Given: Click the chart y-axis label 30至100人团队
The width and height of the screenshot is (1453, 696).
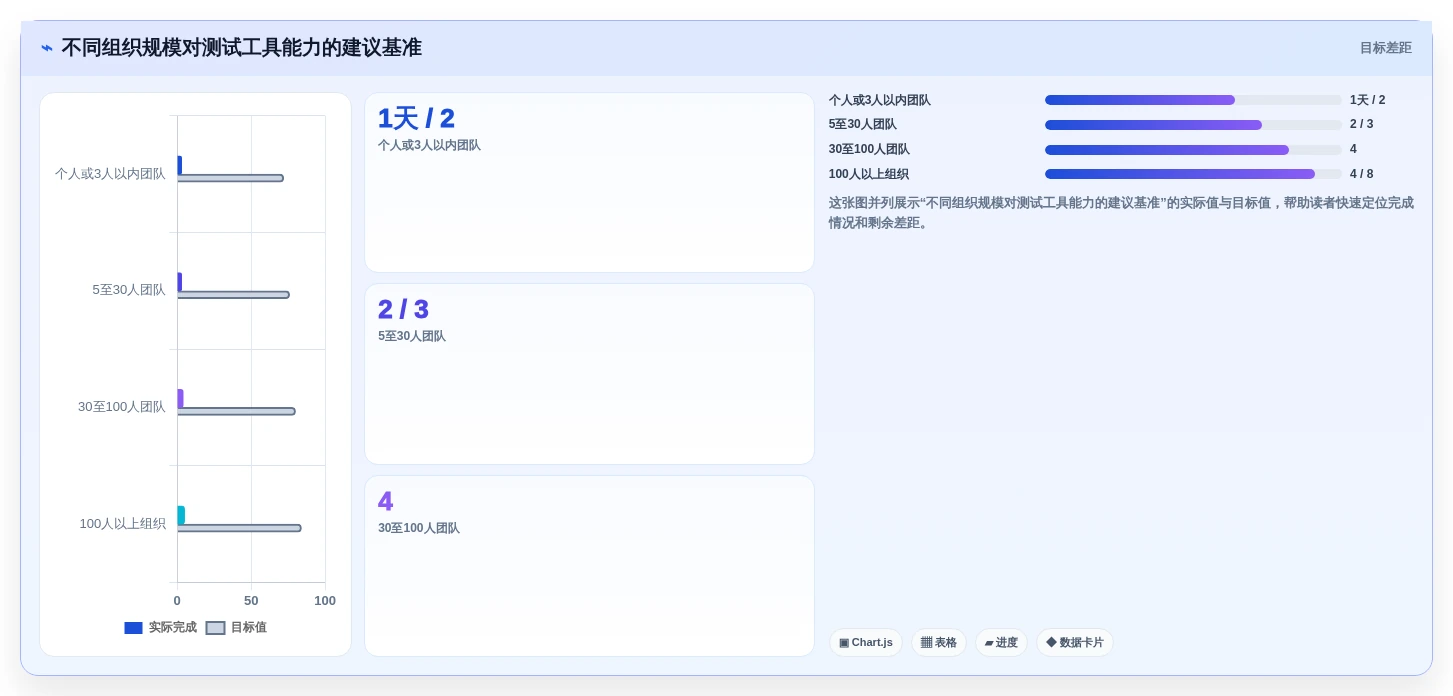Looking at the screenshot, I should 122,407.
